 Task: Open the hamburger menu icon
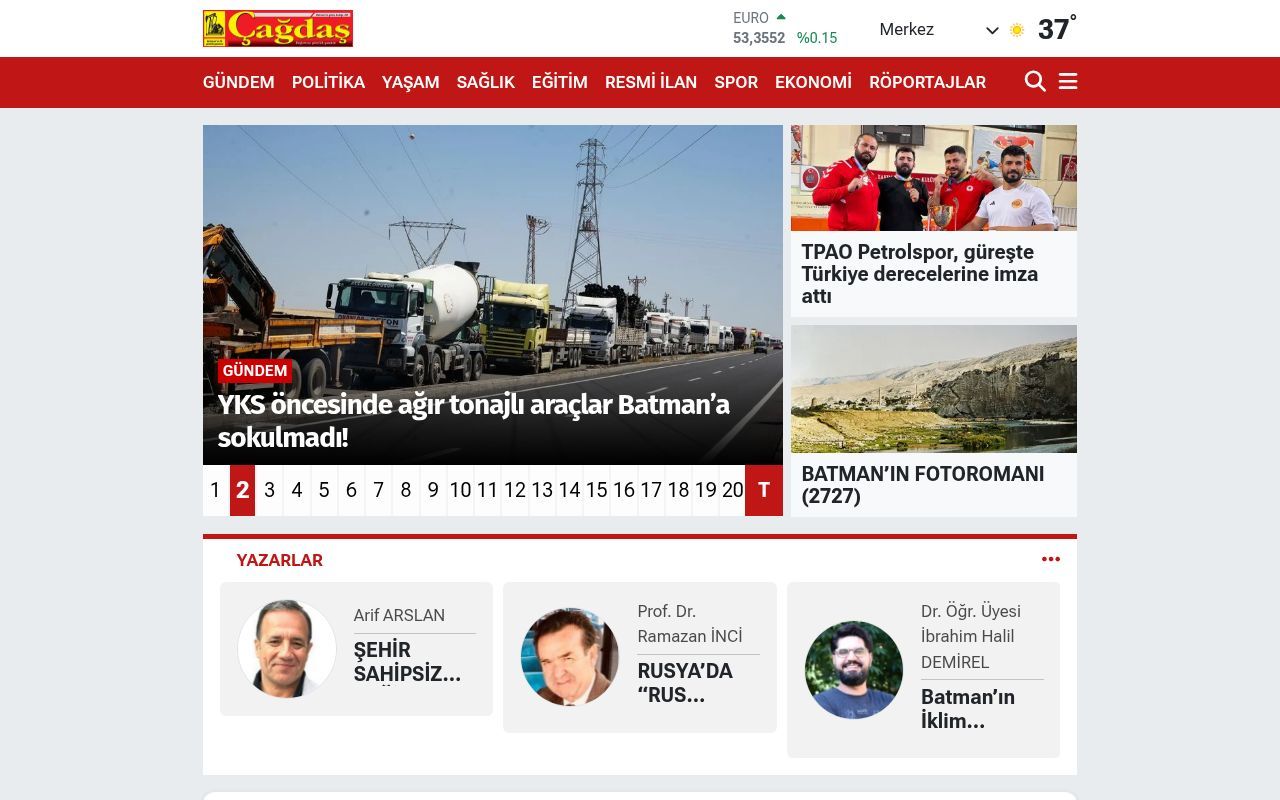tap(1068, 82)
